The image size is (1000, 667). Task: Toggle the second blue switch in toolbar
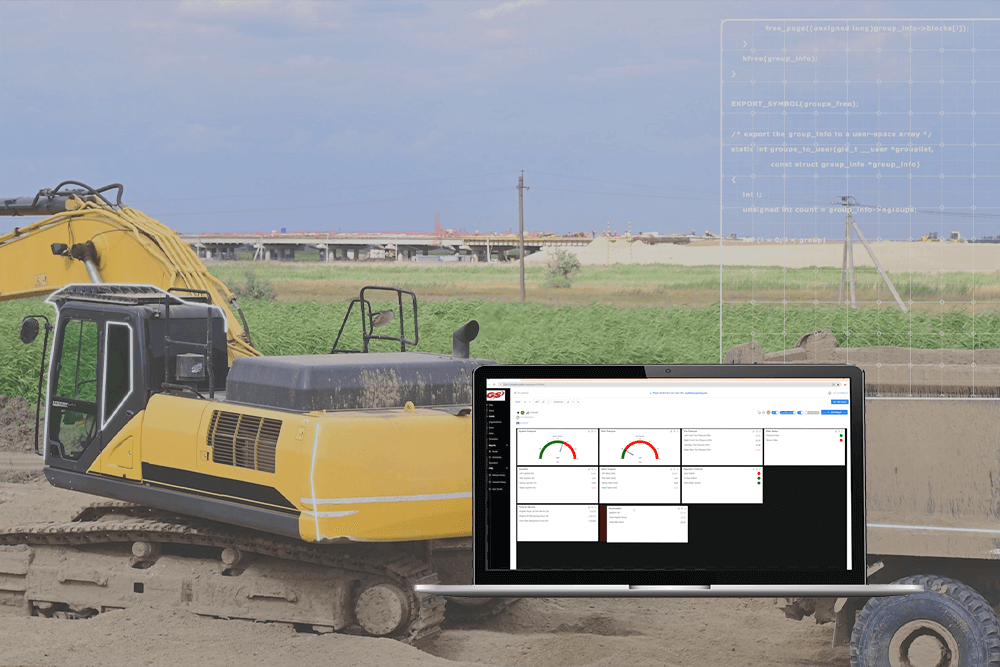(800, 412)
